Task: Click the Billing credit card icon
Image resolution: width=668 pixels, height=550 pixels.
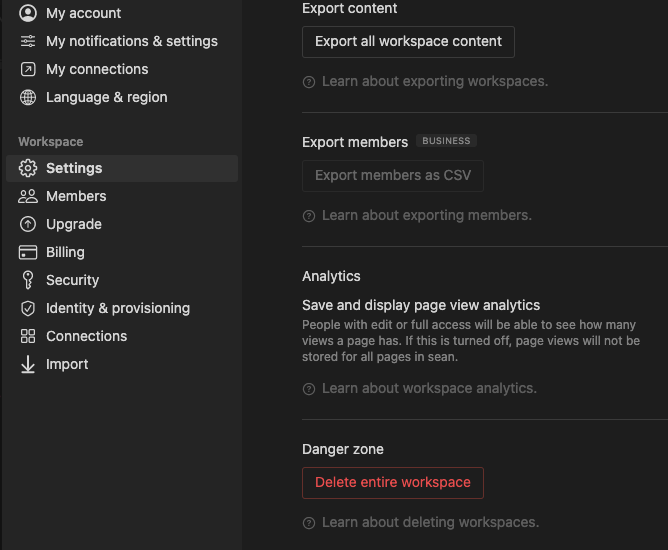Action: point(28,252)
